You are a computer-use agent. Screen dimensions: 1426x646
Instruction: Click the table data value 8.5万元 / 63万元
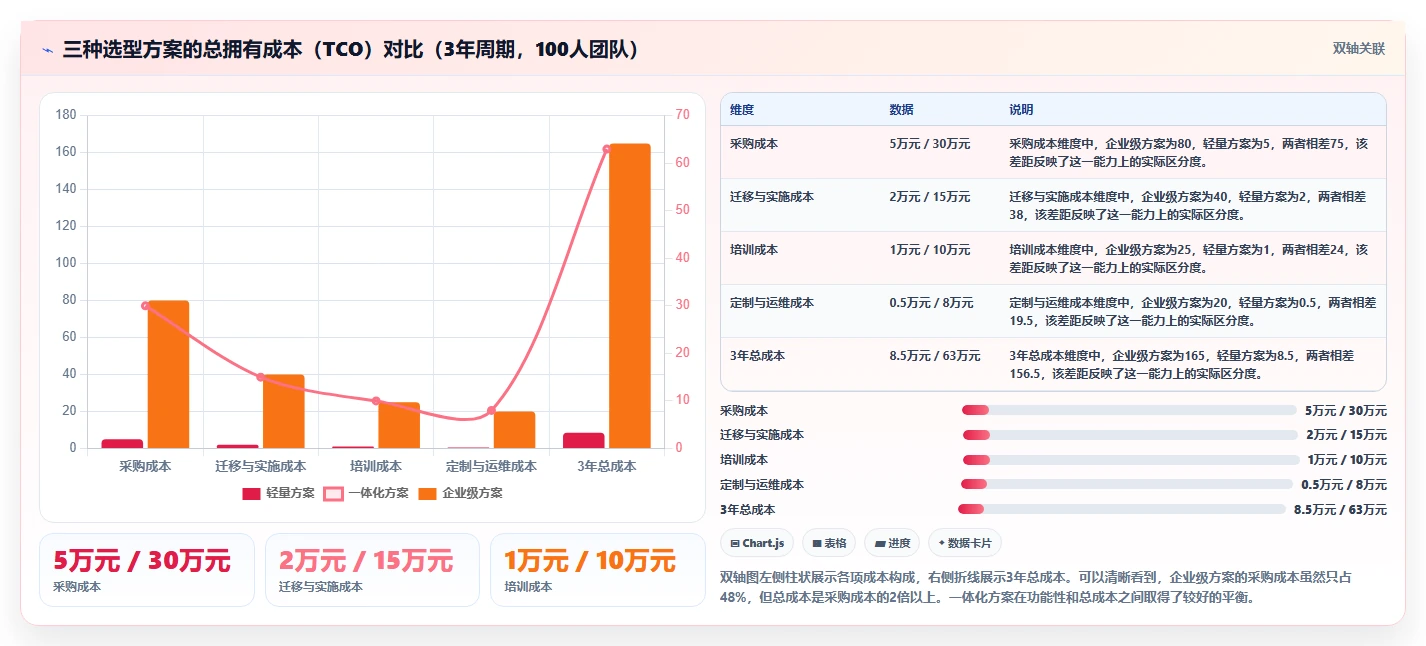(934, 356)
